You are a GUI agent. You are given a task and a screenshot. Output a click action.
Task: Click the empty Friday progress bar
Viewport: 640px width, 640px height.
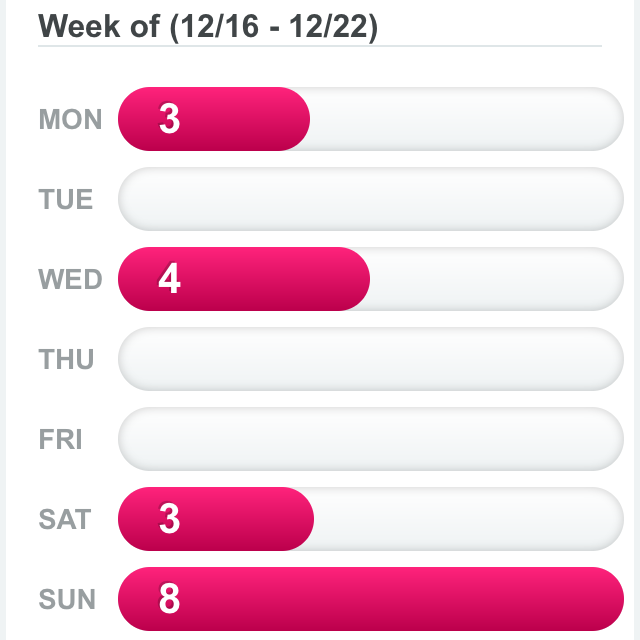click(371, 439)
